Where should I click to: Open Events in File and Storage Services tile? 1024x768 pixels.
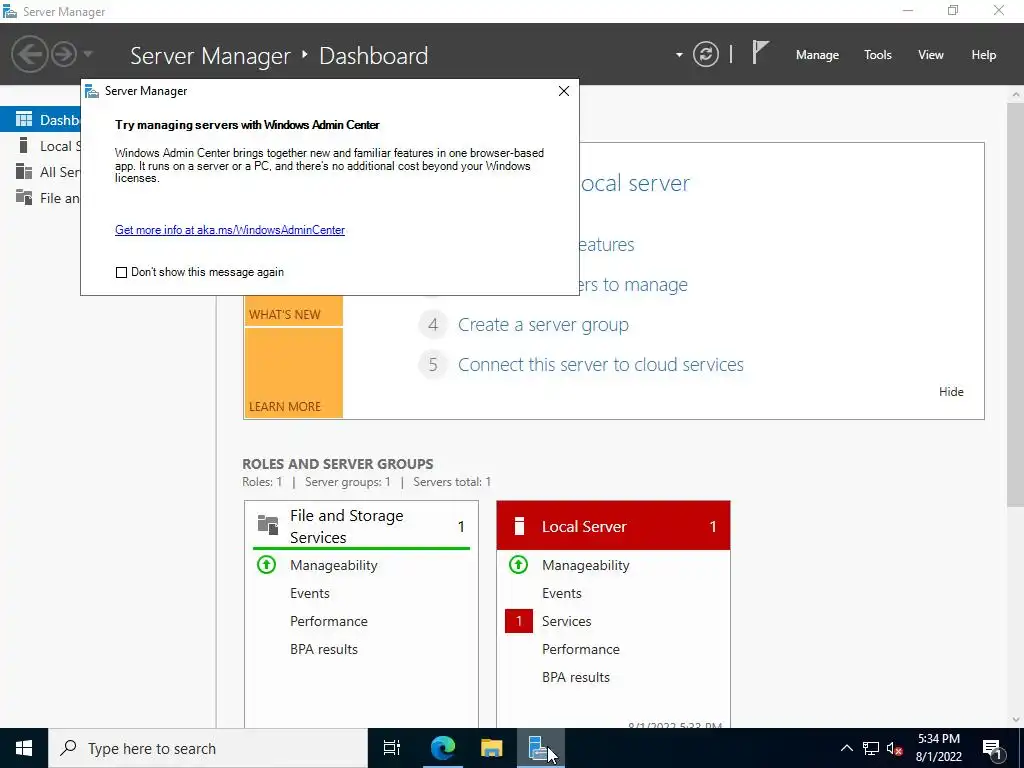(310, 593)
